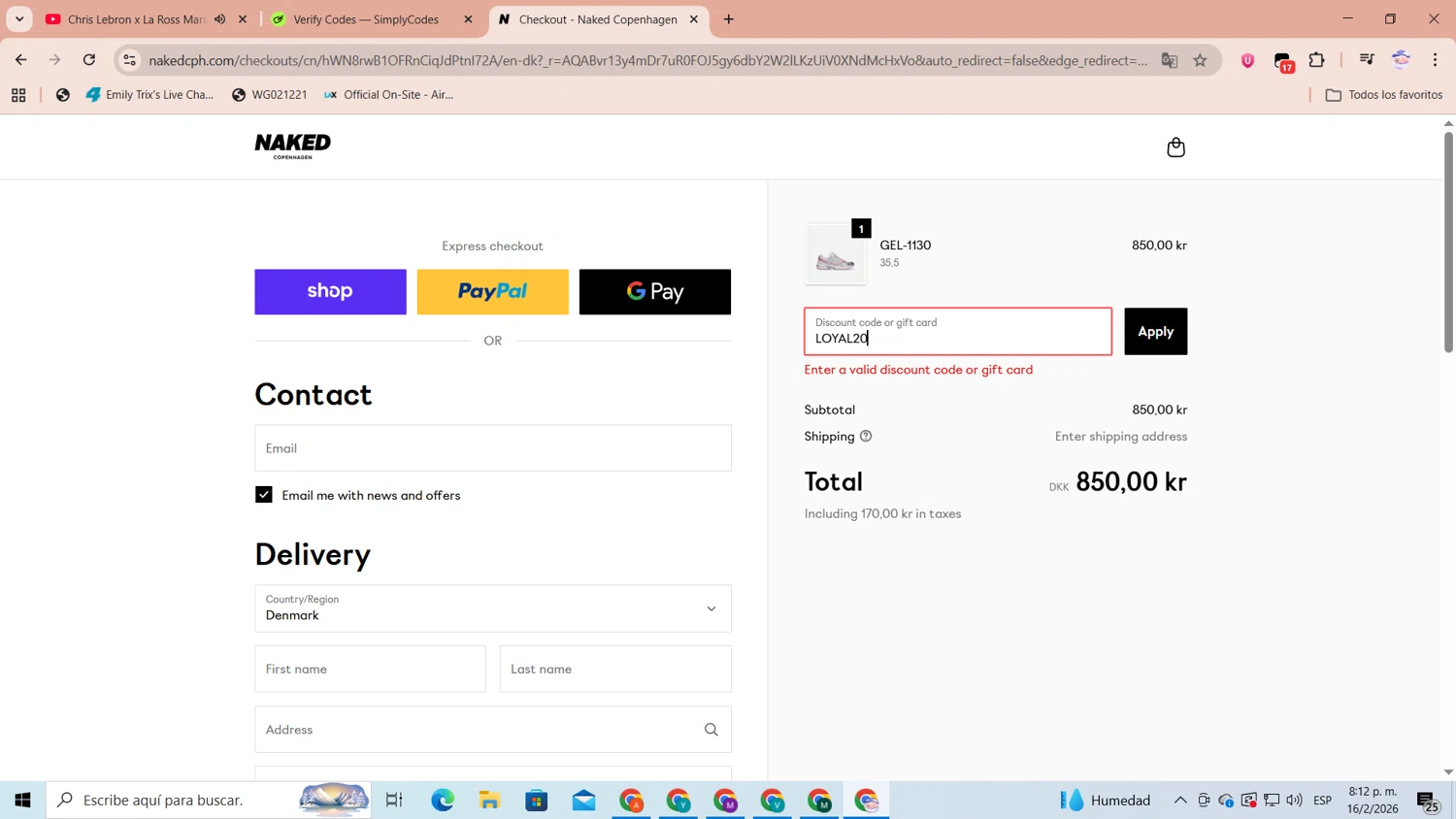Click the Address input field
The height and width of the screenshot is (819, 1456).
pyautogui.click(x=493, y=730)
